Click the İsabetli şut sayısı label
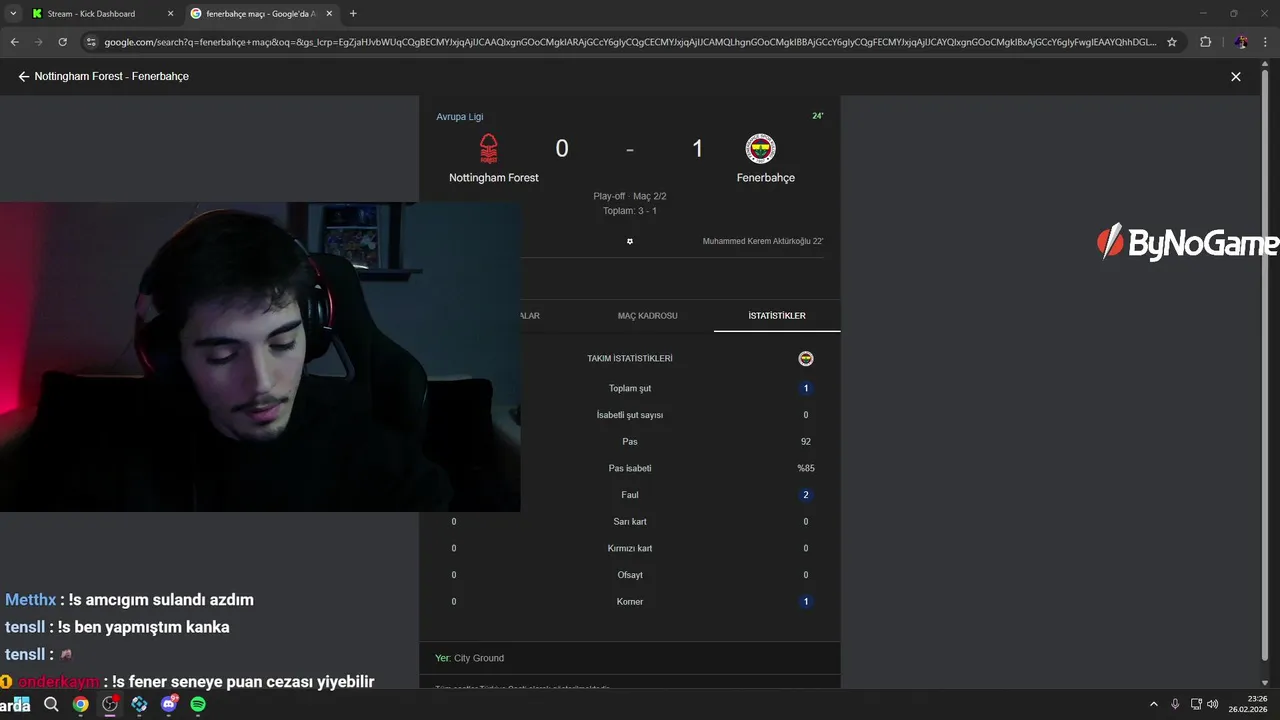Viewport: 1280px width, 720px height. point(630,415)
